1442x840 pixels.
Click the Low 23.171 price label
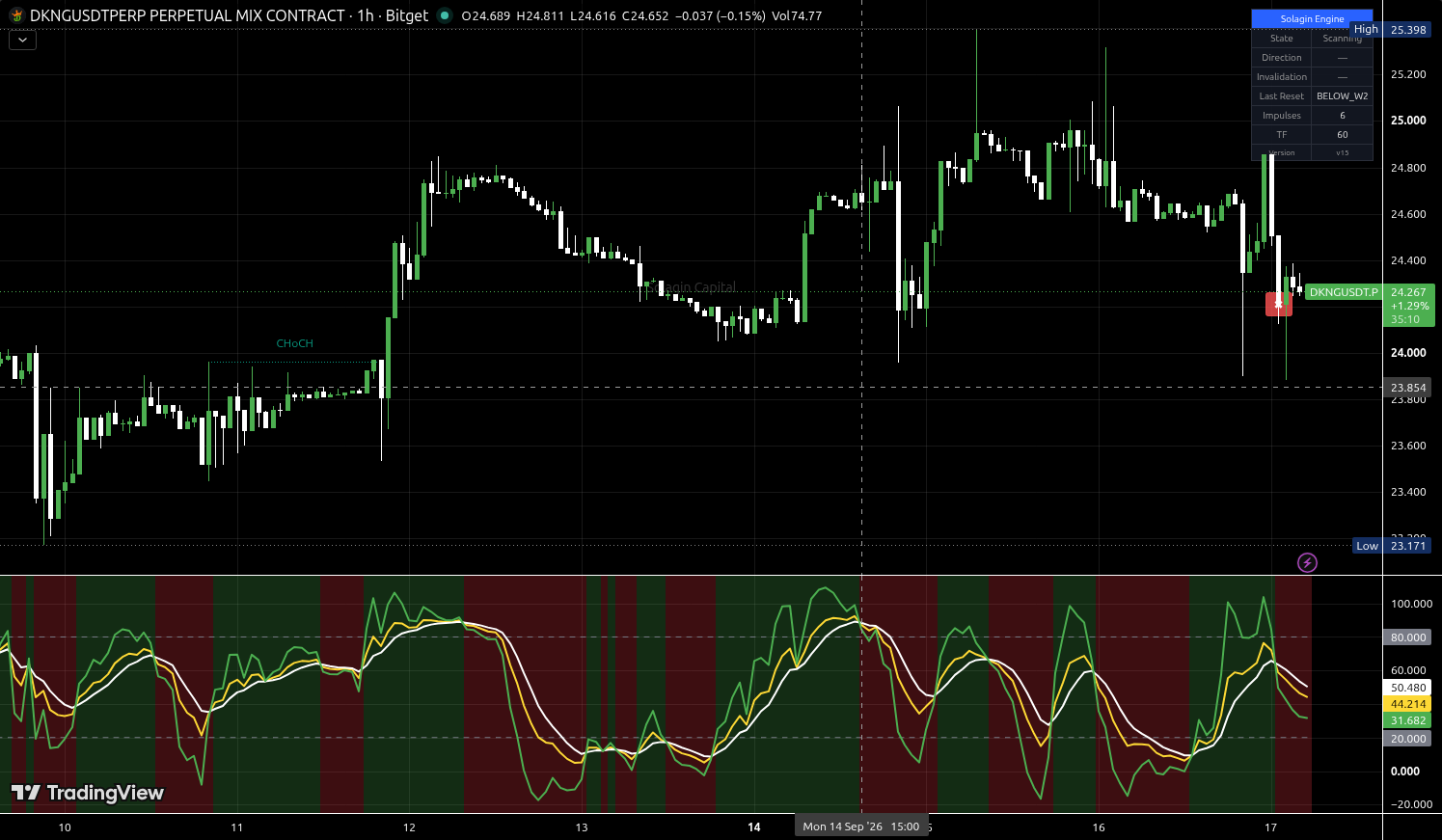(1393, 546)
